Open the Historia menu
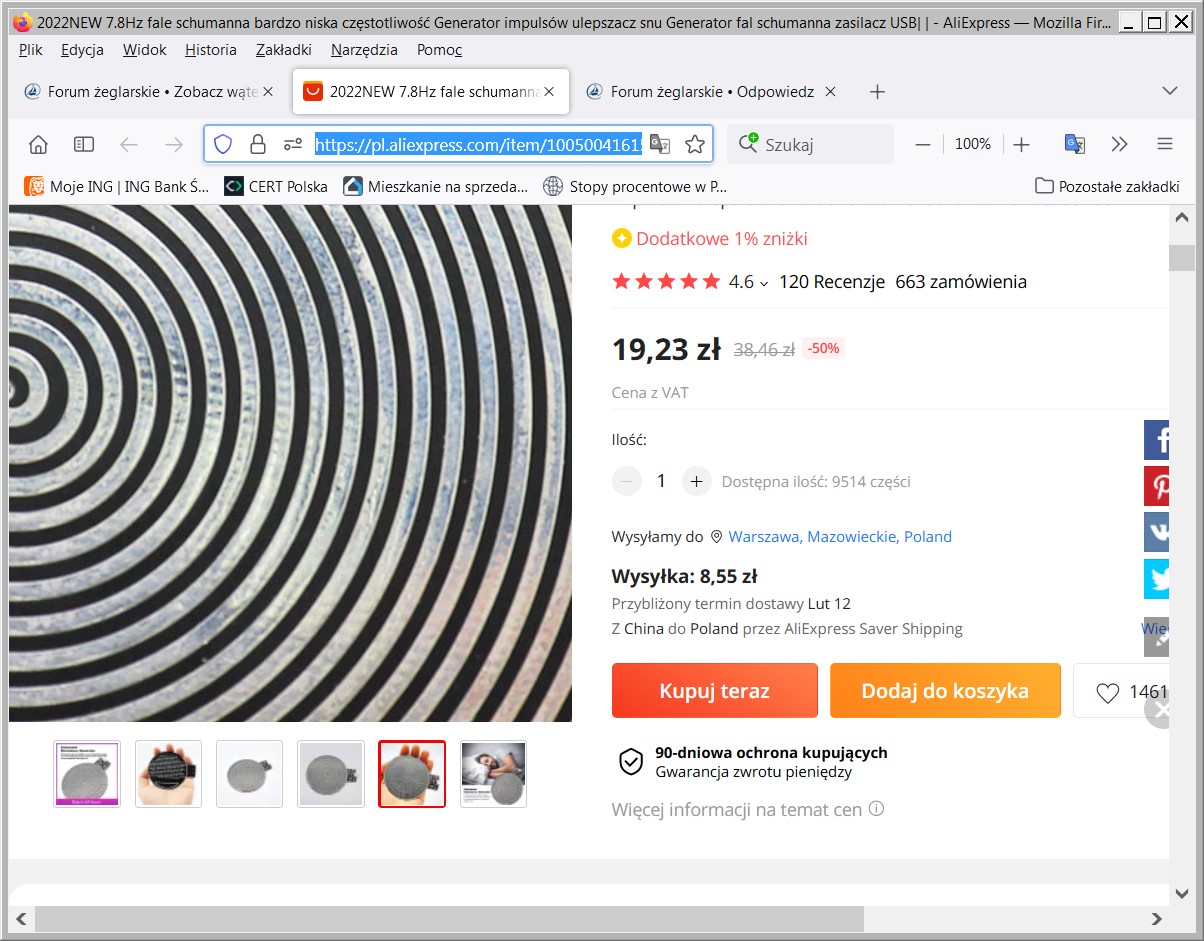This screenshot has height=941, width=1204. click(211, 49)
